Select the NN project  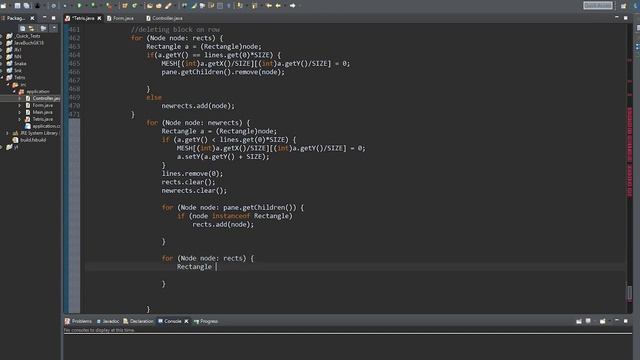[x=18, y=56]
